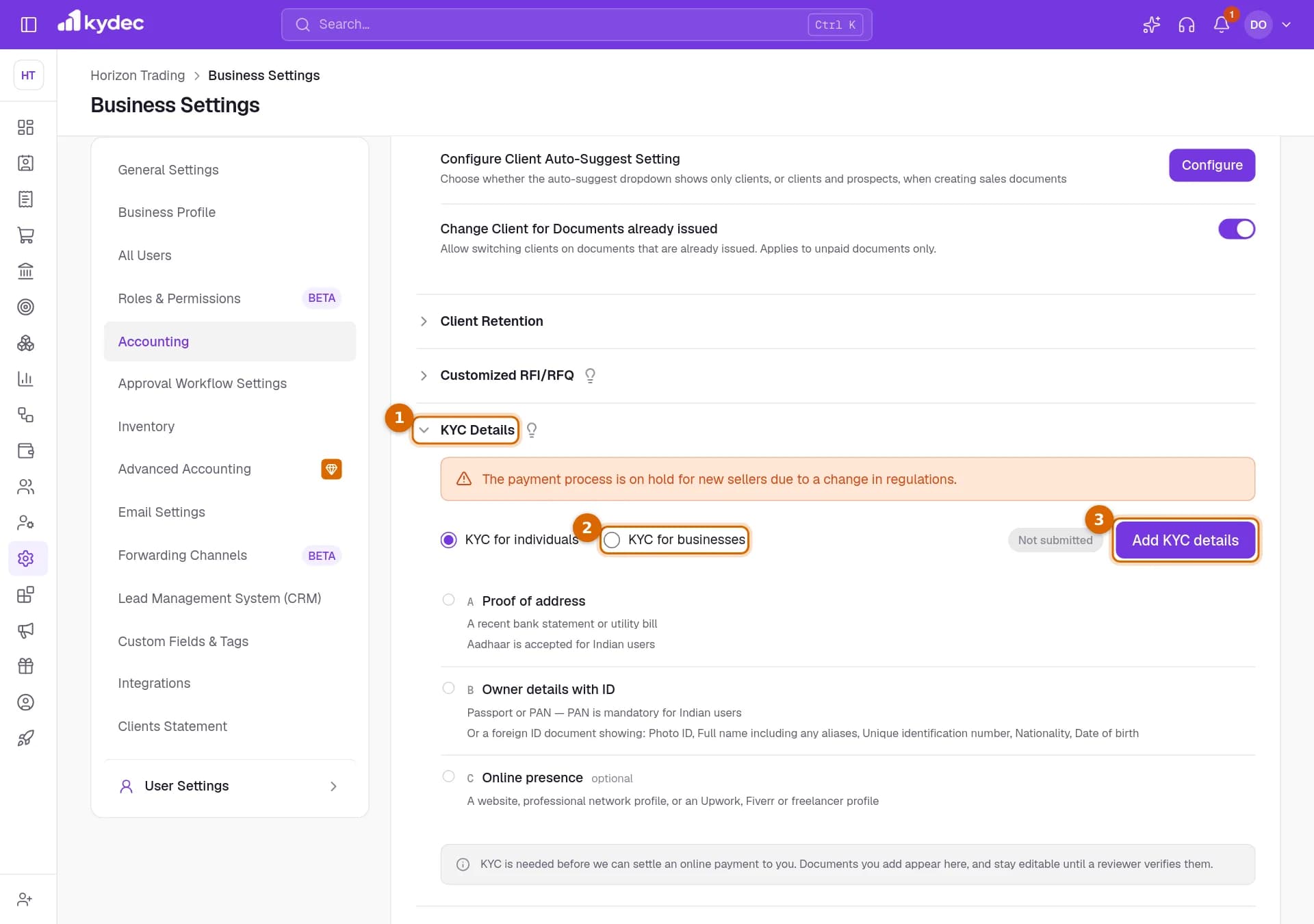Open the bank building sidebar icon
Screen dimensions: 1314x924
click(25, 271)
